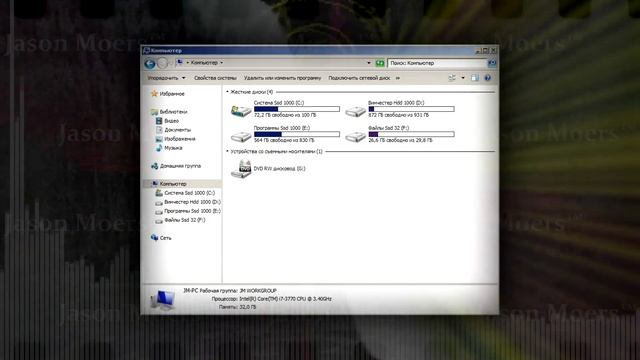Select the DVD RW дисковод (G:) icon
Viewport: 640px width, 360px height.
click(x=241, y=169)
